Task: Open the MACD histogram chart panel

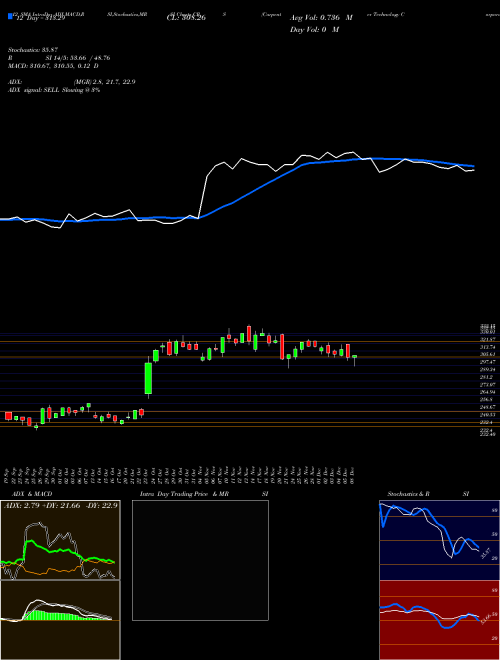Action: tap(60, 620)
